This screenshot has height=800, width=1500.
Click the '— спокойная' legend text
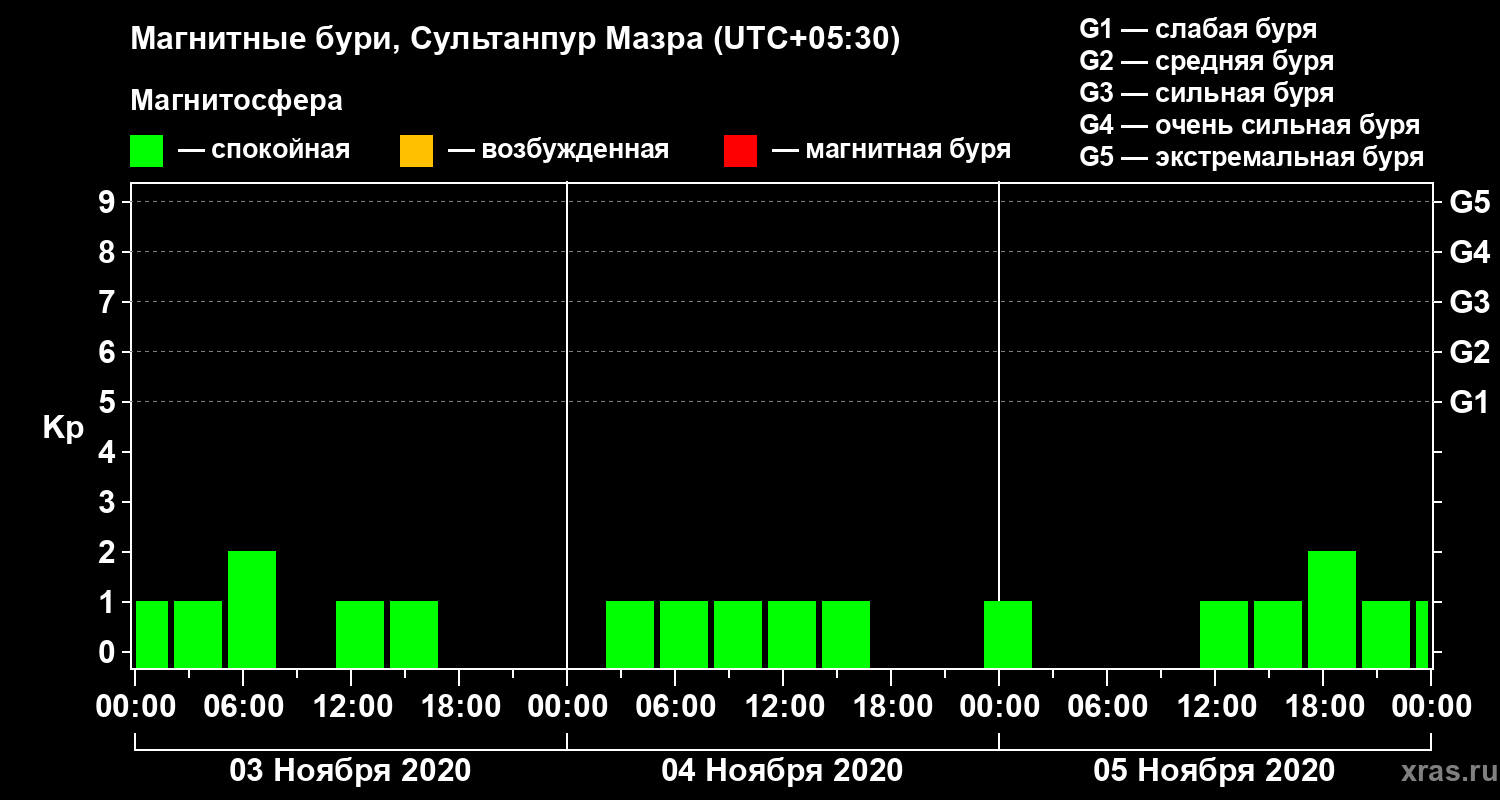click(x=264, y=150)
